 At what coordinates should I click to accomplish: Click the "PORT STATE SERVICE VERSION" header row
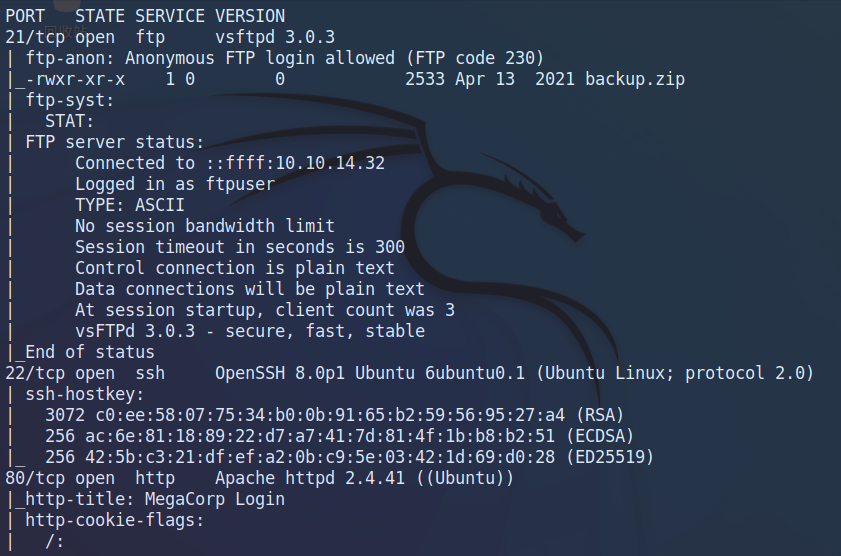point(145,16)
